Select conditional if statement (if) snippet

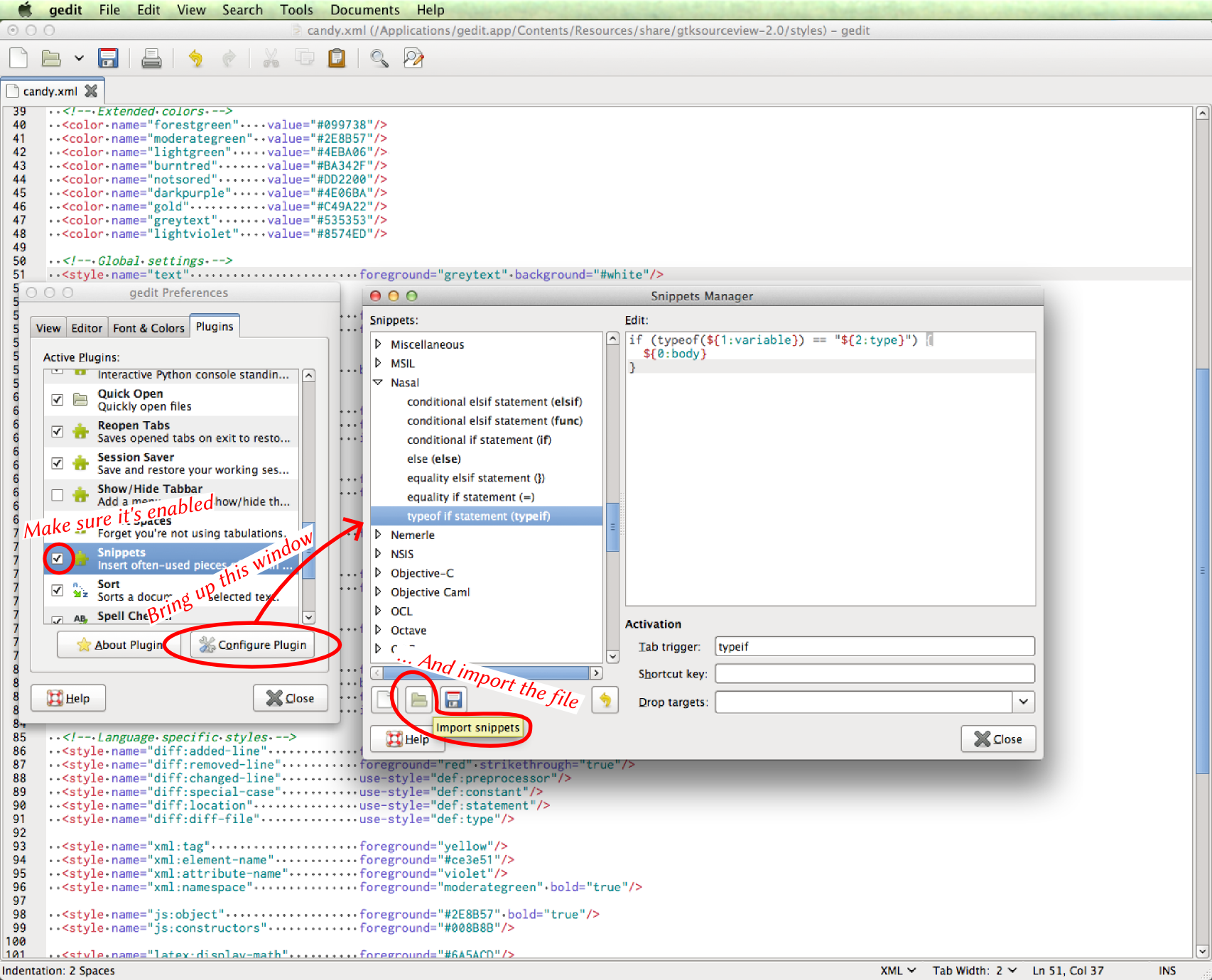(x=479, y=440)
